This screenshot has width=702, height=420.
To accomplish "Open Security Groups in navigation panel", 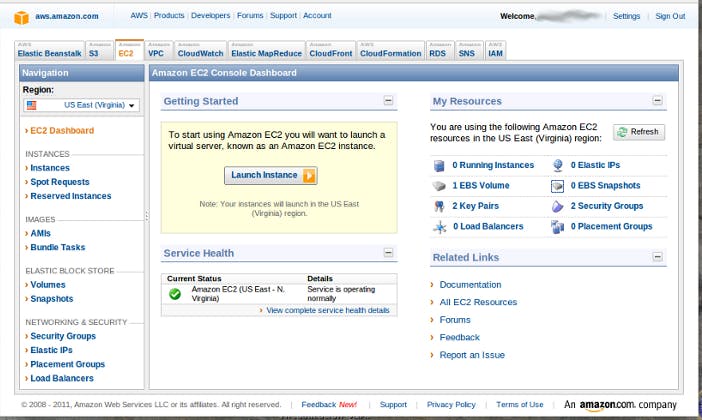I will click(63, 336).
